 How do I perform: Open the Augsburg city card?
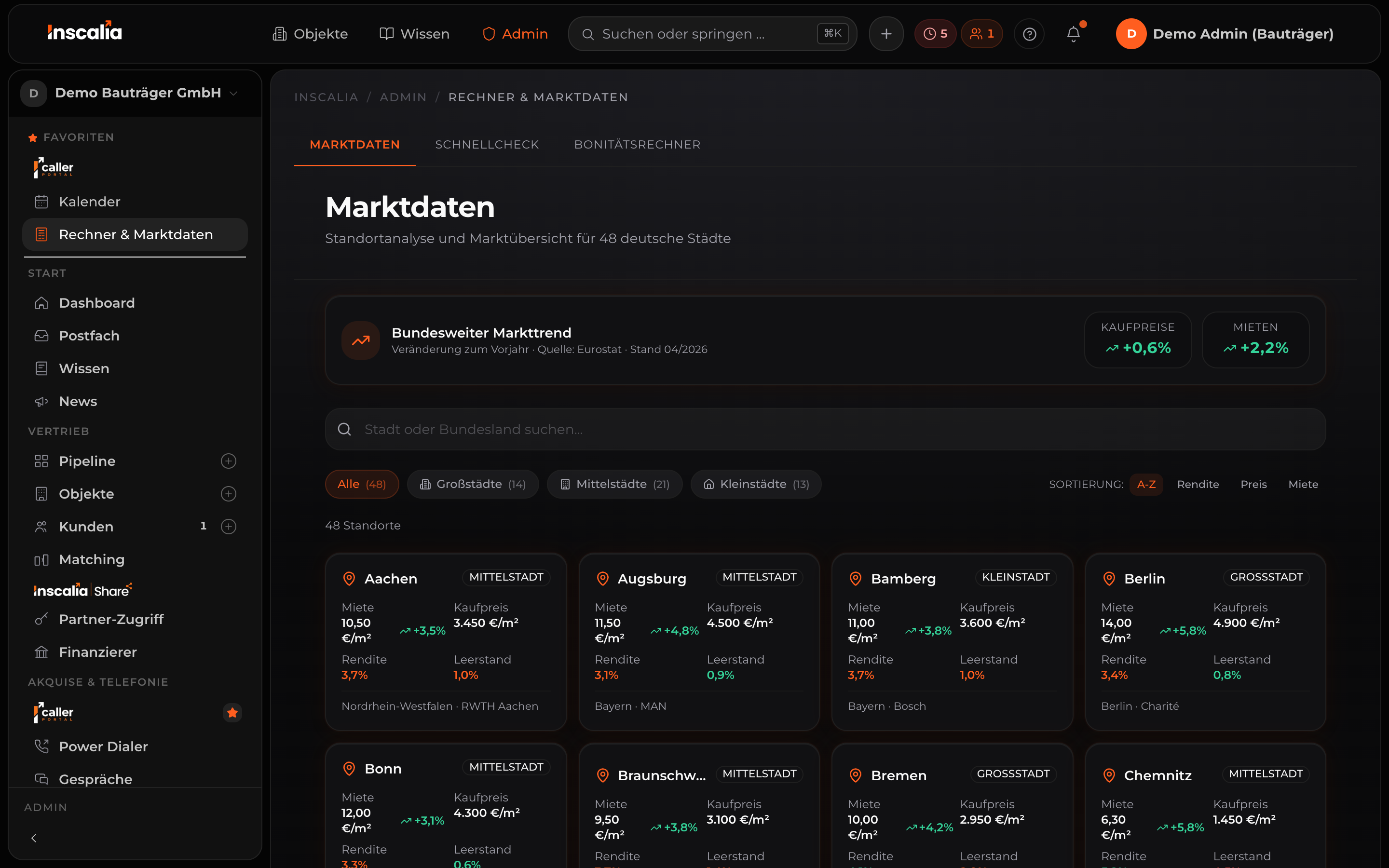pos(698,642)
